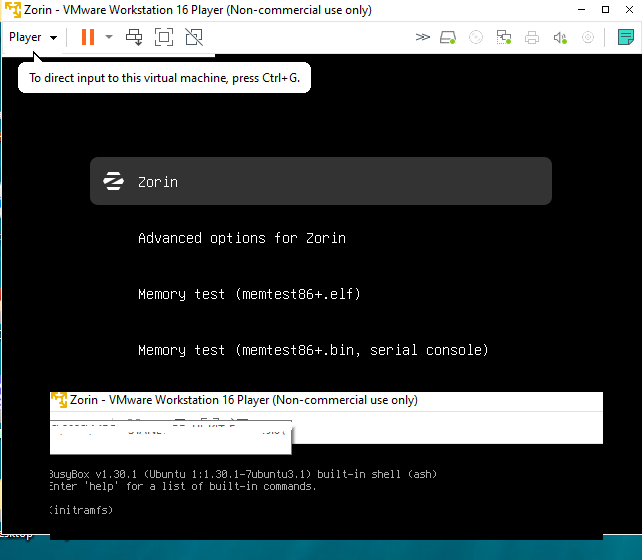This screenshot has width=642, height=560.
Task: Click the (initramfs) prompt line
Action: [x=81, y=510]
